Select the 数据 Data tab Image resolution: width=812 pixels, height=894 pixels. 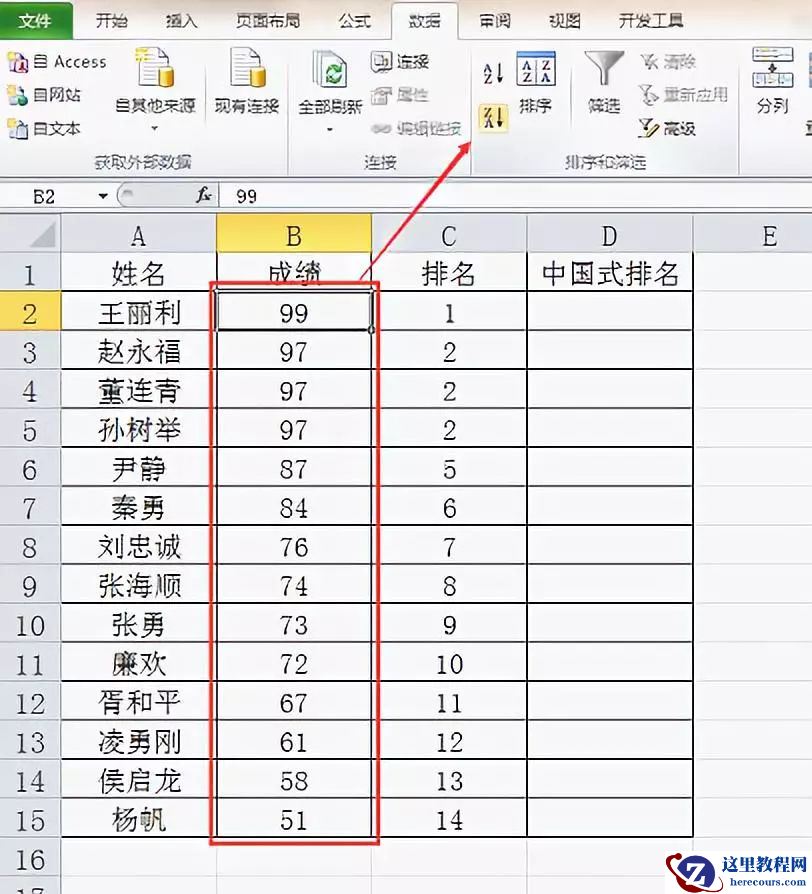tap(425, 21)
